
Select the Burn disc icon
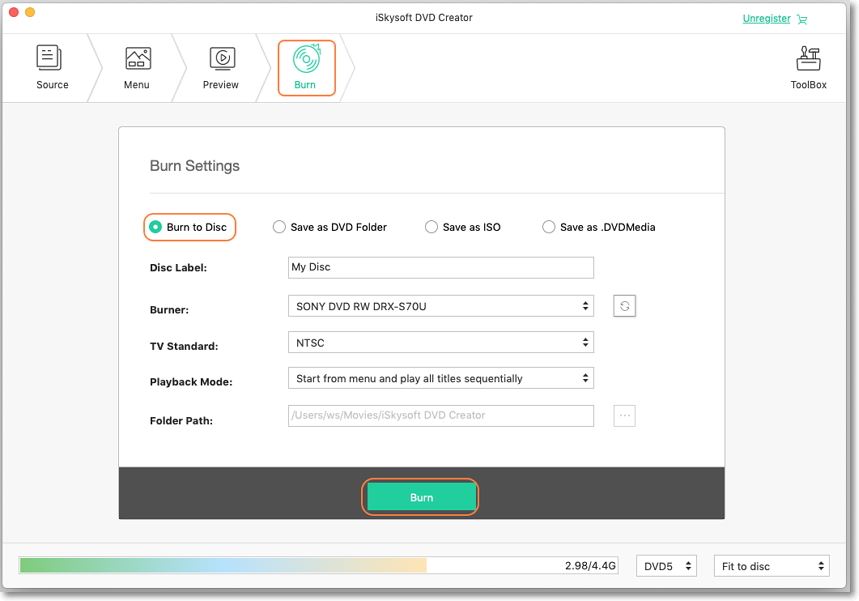point(305,60)
